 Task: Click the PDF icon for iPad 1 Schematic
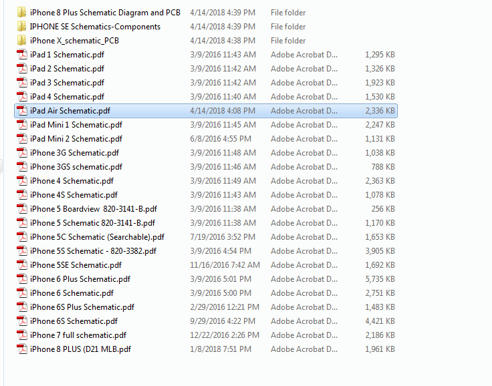(22, 55)
